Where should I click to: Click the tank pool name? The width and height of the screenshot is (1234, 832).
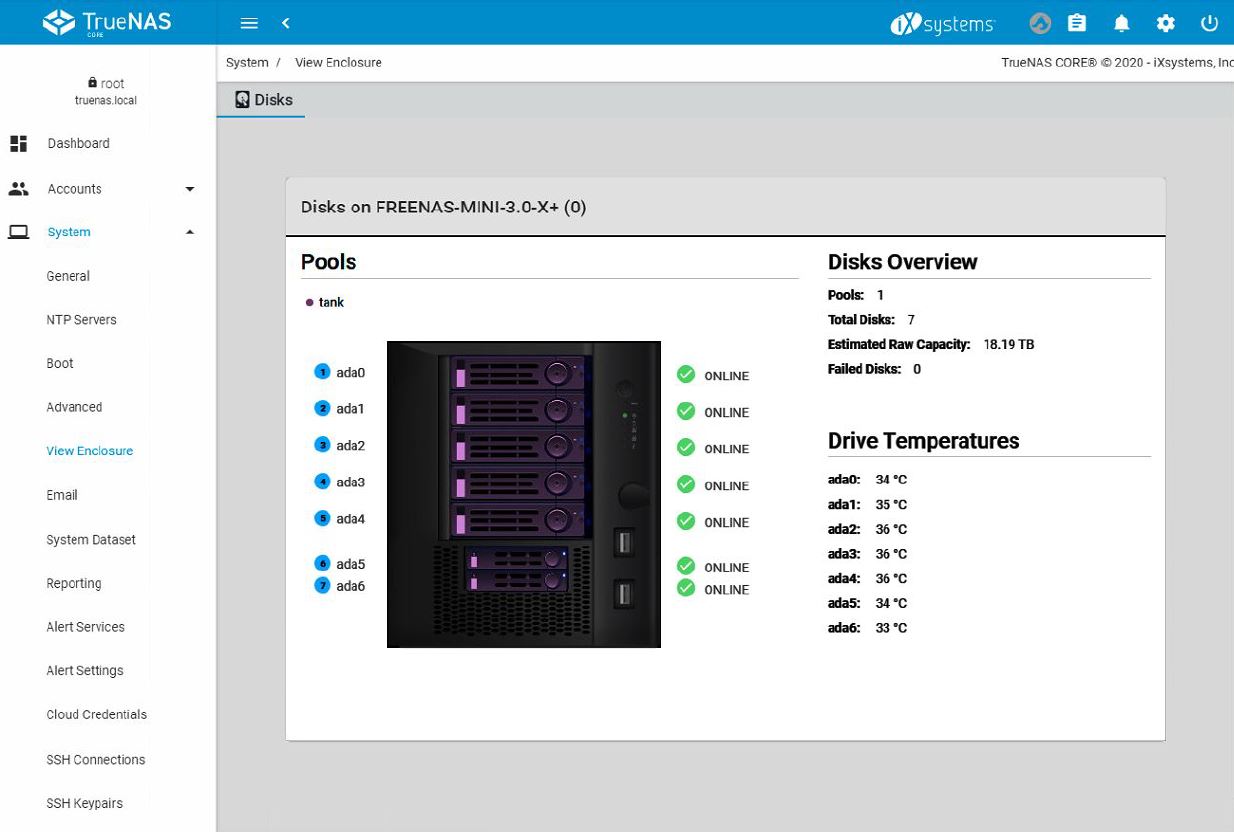[331, 302]
